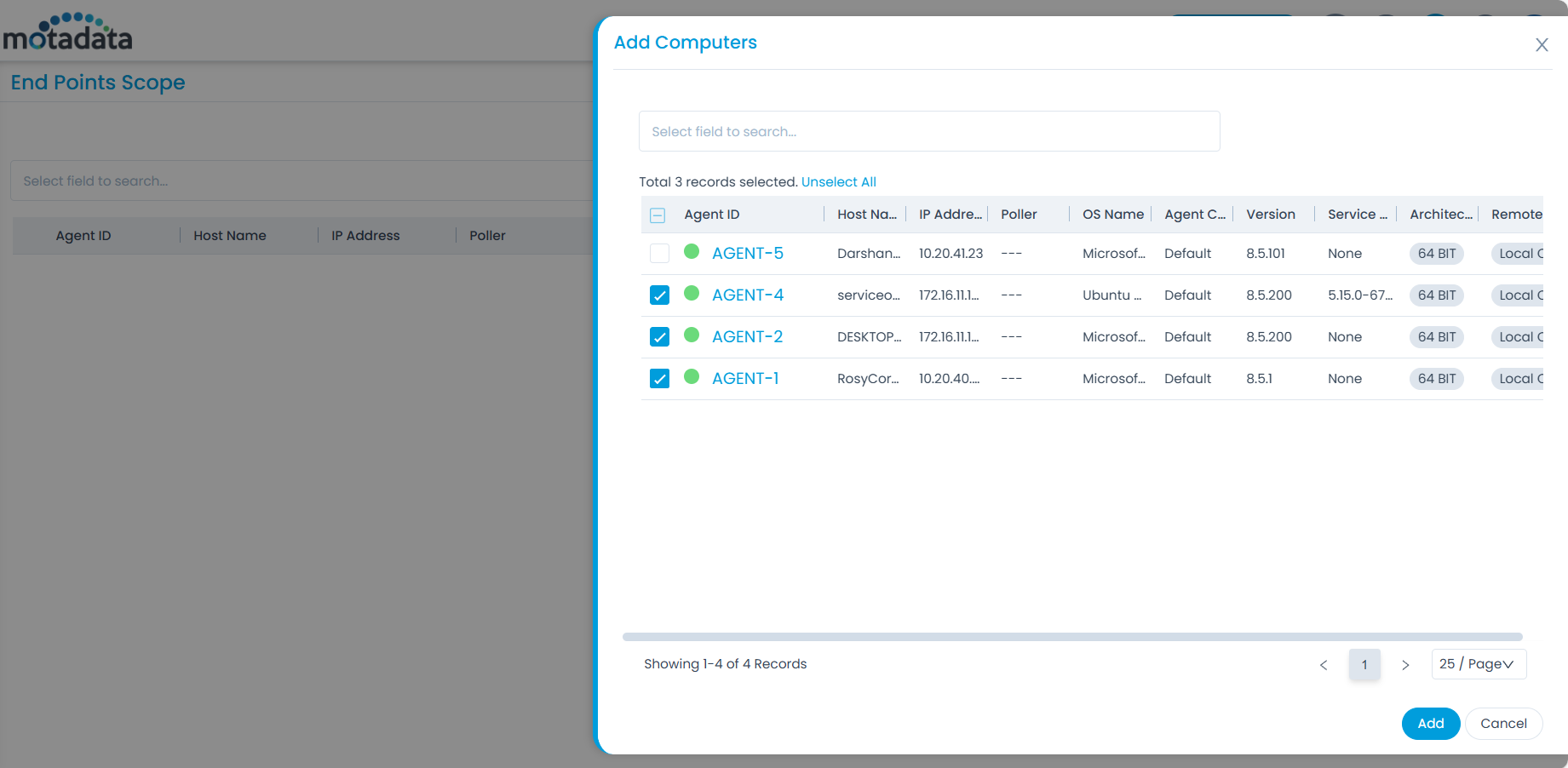Click the horizontal scrollbar under the table

[x=1071, y=637]
